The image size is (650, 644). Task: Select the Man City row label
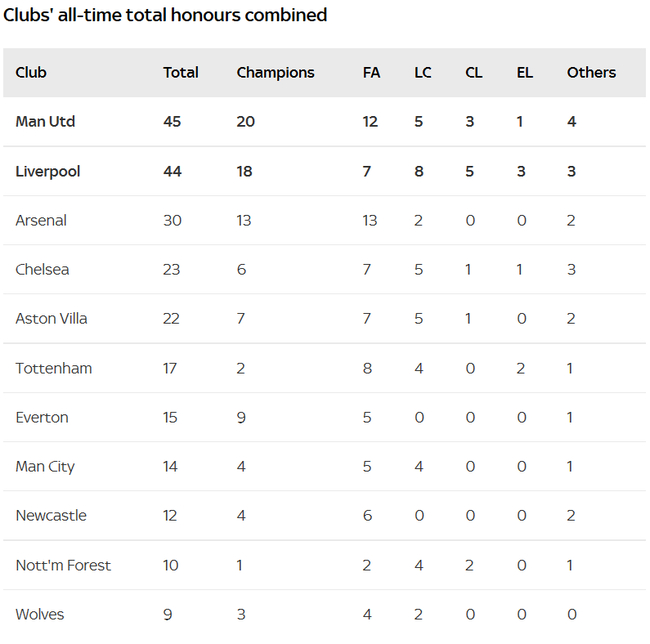[45, 467]
